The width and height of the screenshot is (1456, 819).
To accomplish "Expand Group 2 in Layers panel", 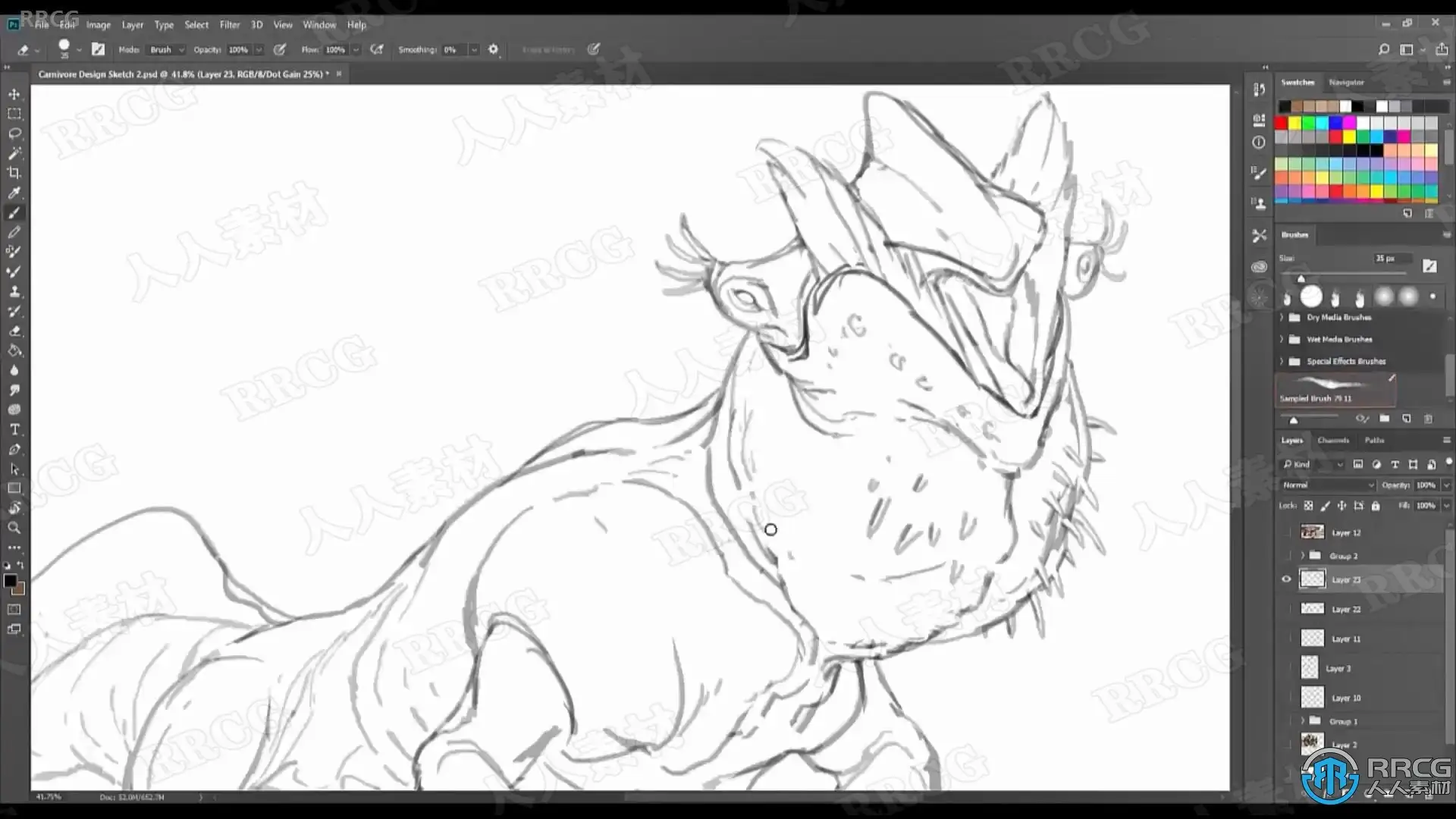I will pos(1303,556).
